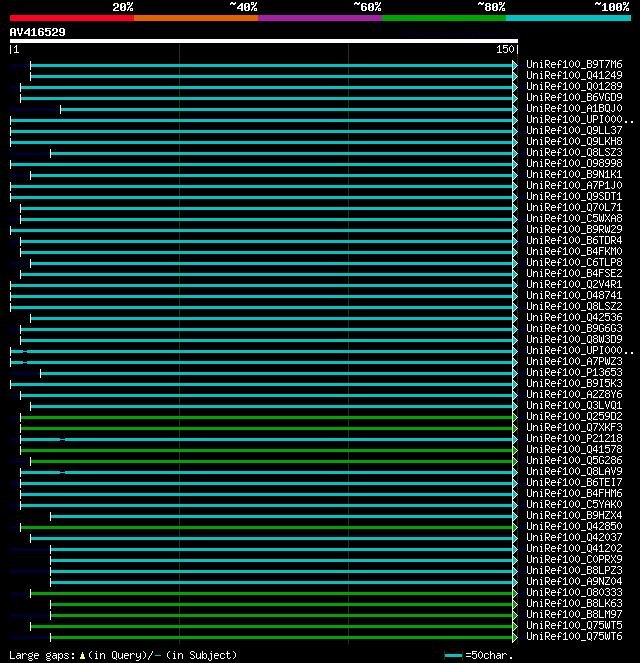Viewport: 640px width, 663px height.
Task: Click the UniRef100_B9I5K3 label
Action: [574, 383]
